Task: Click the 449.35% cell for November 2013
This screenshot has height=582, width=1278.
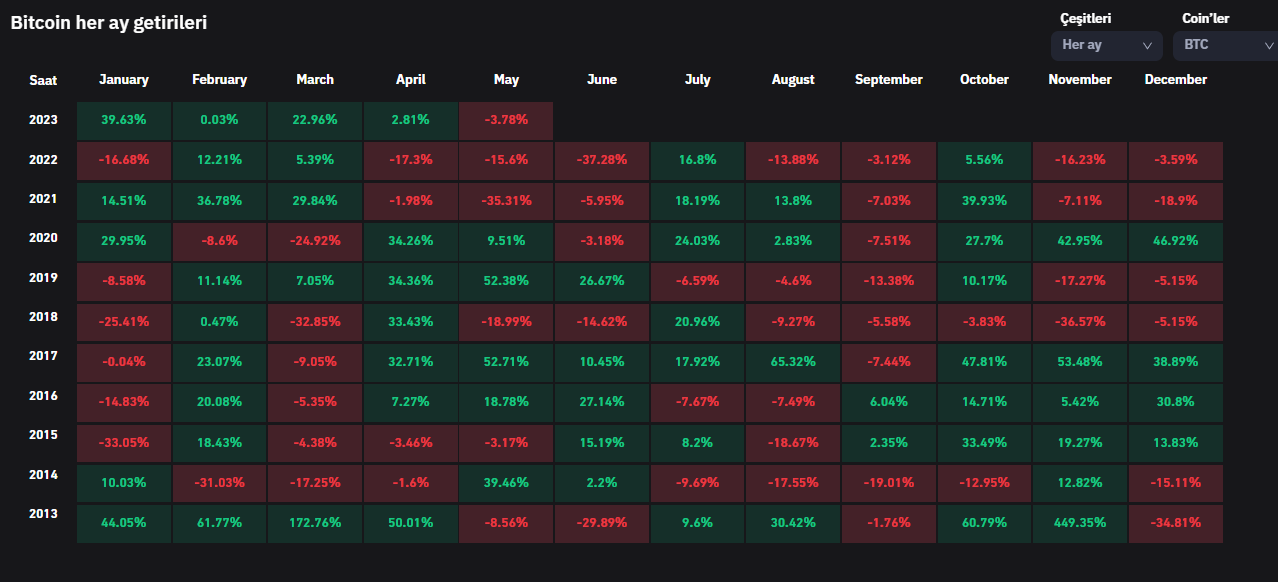Action: click(x=1080, y=523)
